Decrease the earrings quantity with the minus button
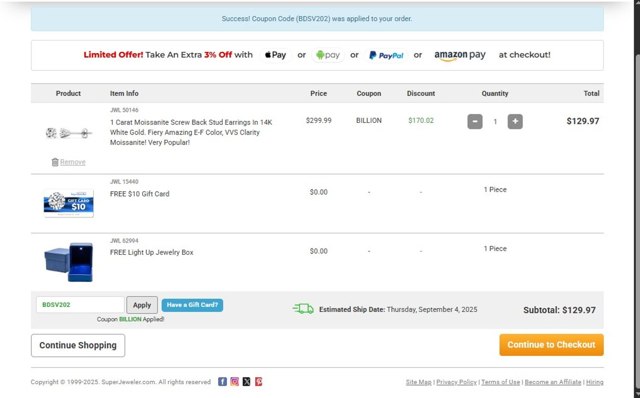Screen dimensions: 640x398 tap(475, 121)
